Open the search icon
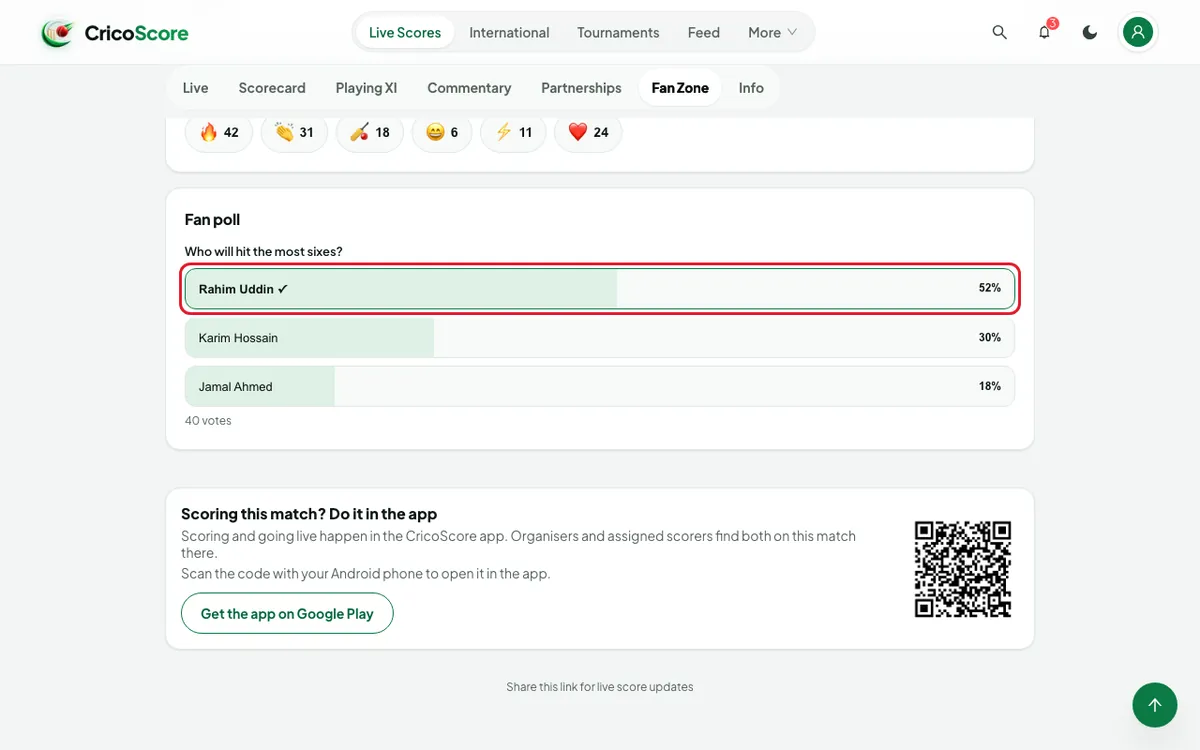Screen dimensions: 1200x750 pos(999,32)
